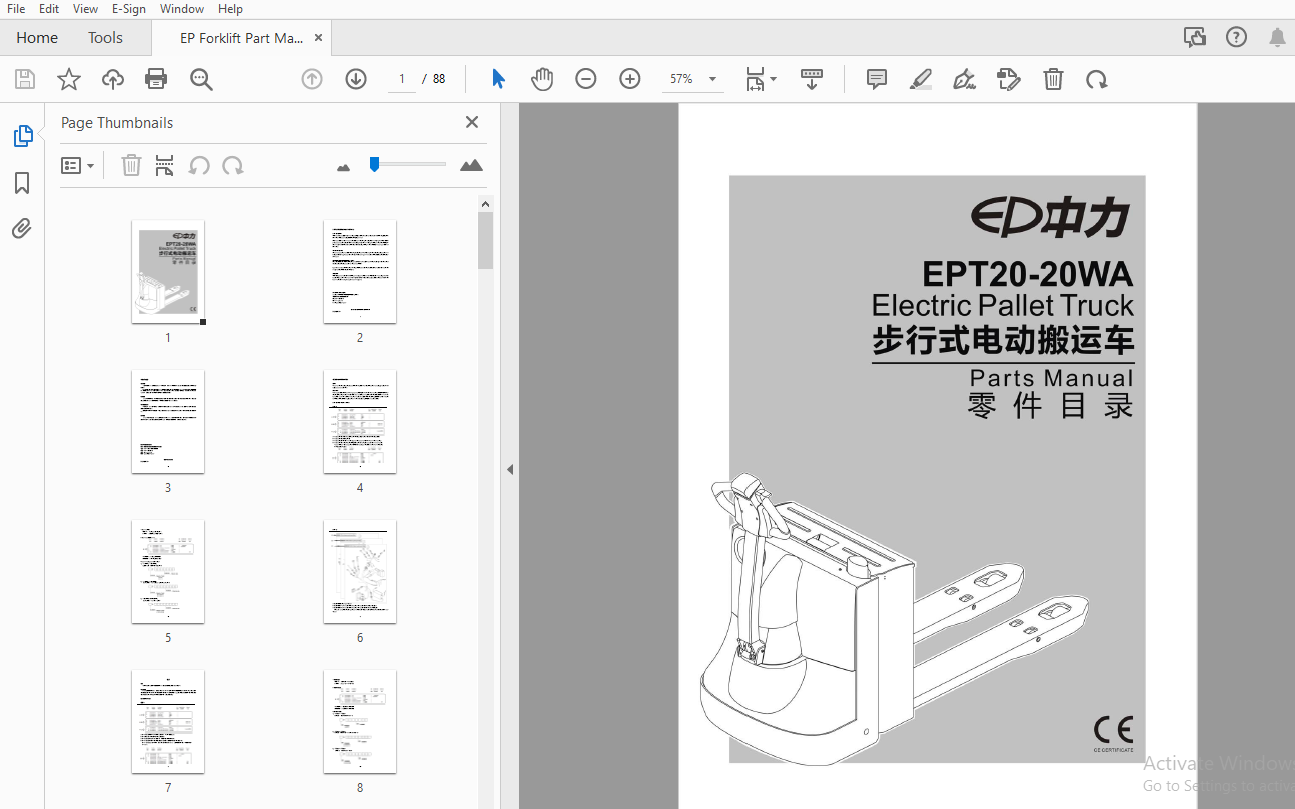This screenshot has height=809, width=1295.
Task: Click the thumbnail size slider handle
Action: click(374, 164)
